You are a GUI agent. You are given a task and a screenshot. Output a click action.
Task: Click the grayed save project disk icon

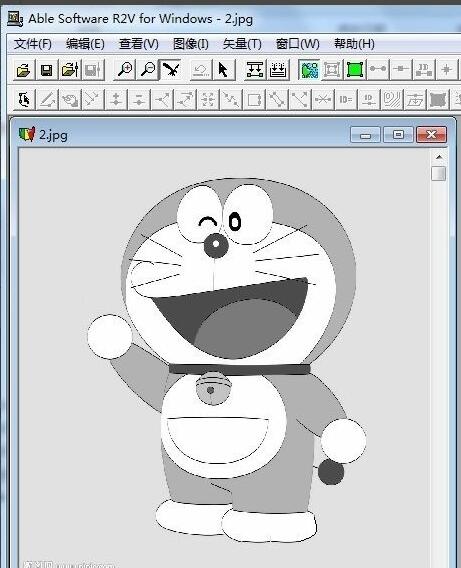pos(93,70)
